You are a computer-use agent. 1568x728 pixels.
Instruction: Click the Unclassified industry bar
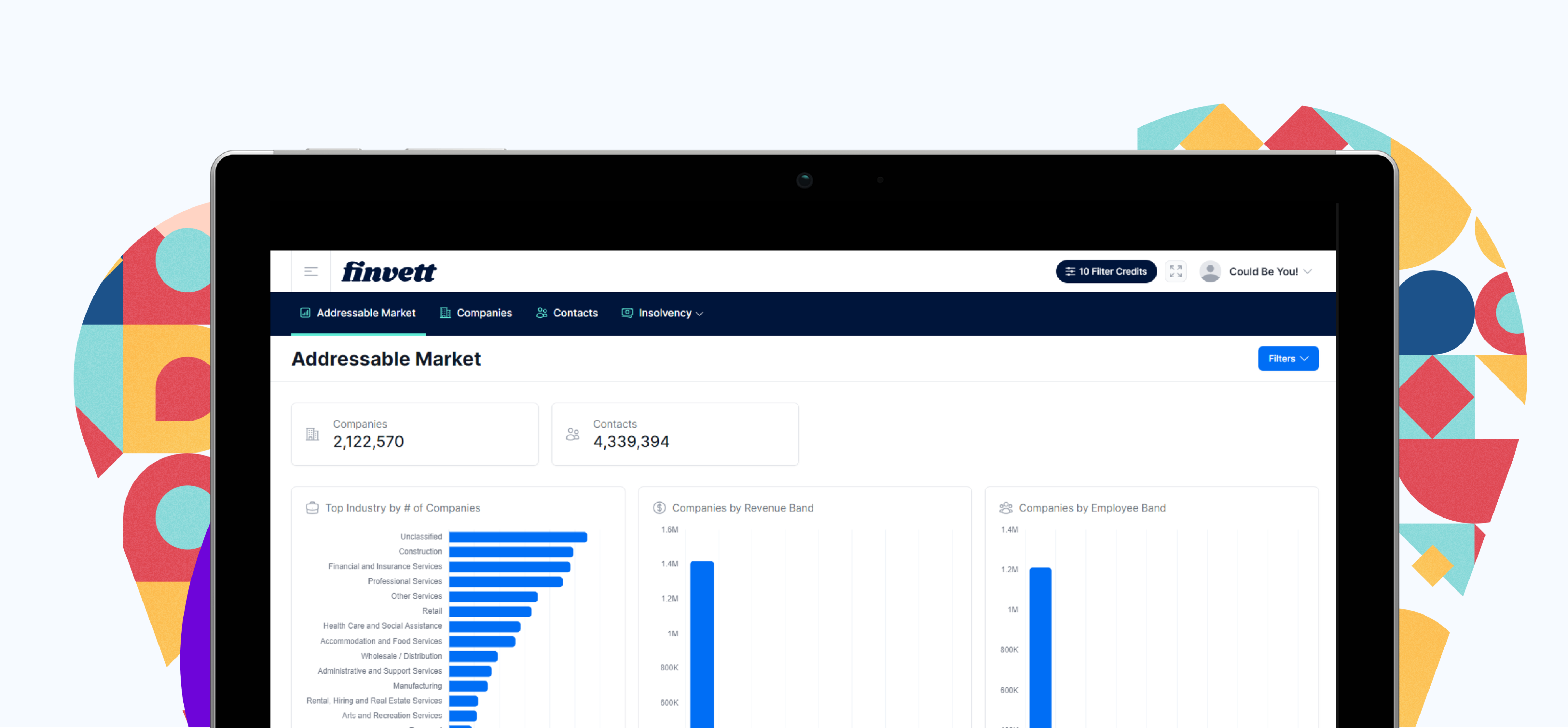click(517, 537)
